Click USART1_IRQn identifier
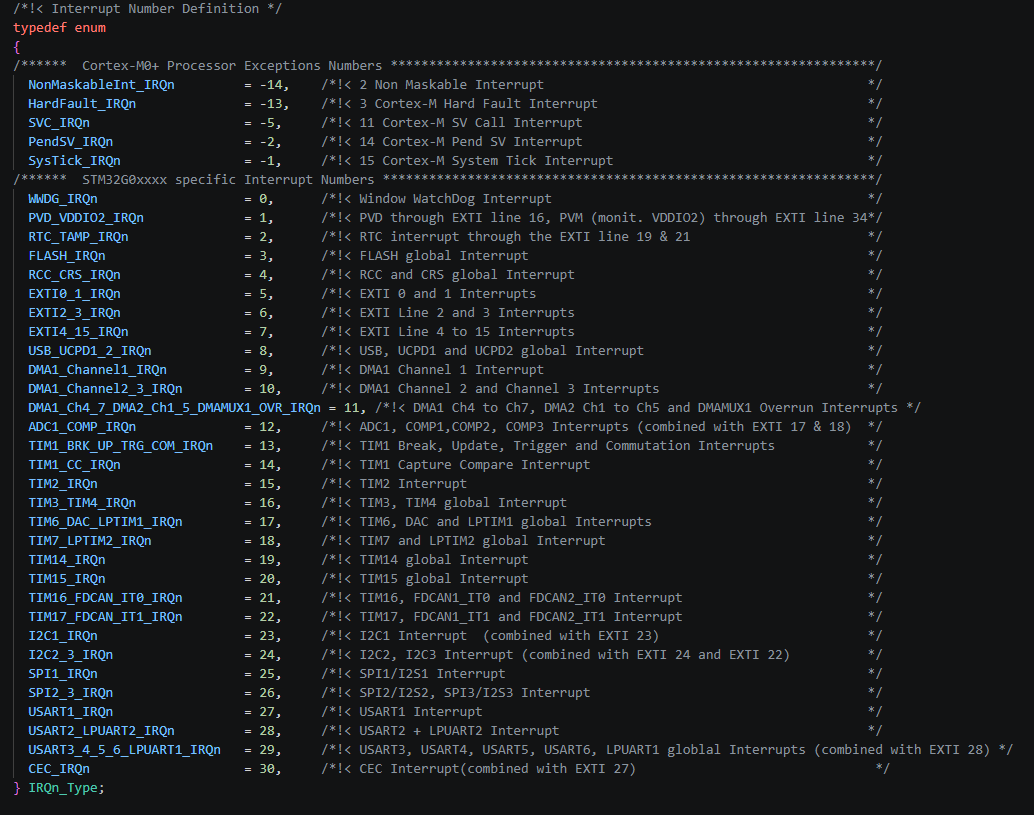The height and width of the screenshot is (815, 1034). pos(71,712)
